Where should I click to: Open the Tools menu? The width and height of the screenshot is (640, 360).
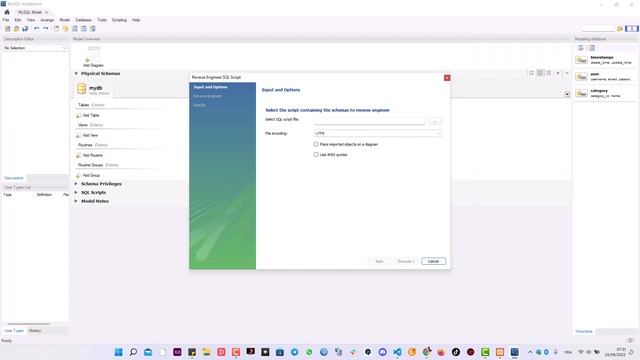click(102, 20)
